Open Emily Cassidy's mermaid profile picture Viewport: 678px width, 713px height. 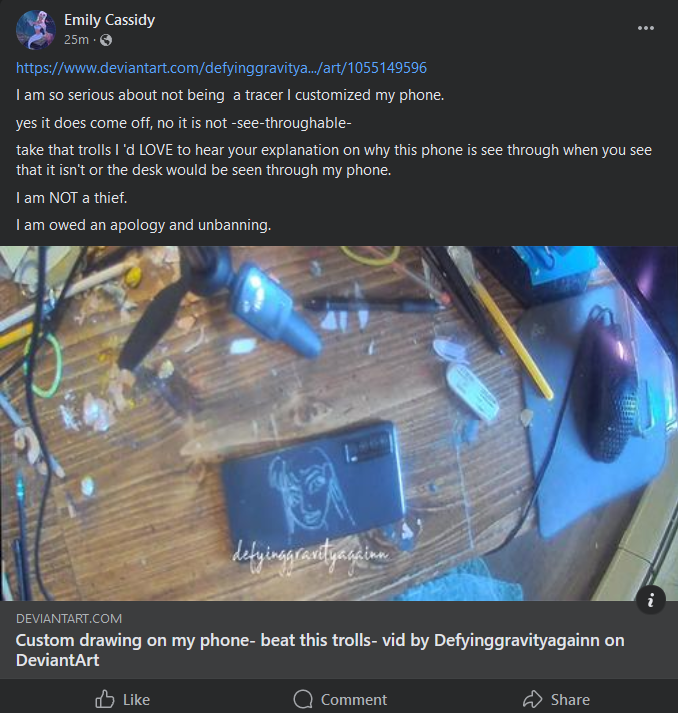pyautogui.click(x=35, y=30)
